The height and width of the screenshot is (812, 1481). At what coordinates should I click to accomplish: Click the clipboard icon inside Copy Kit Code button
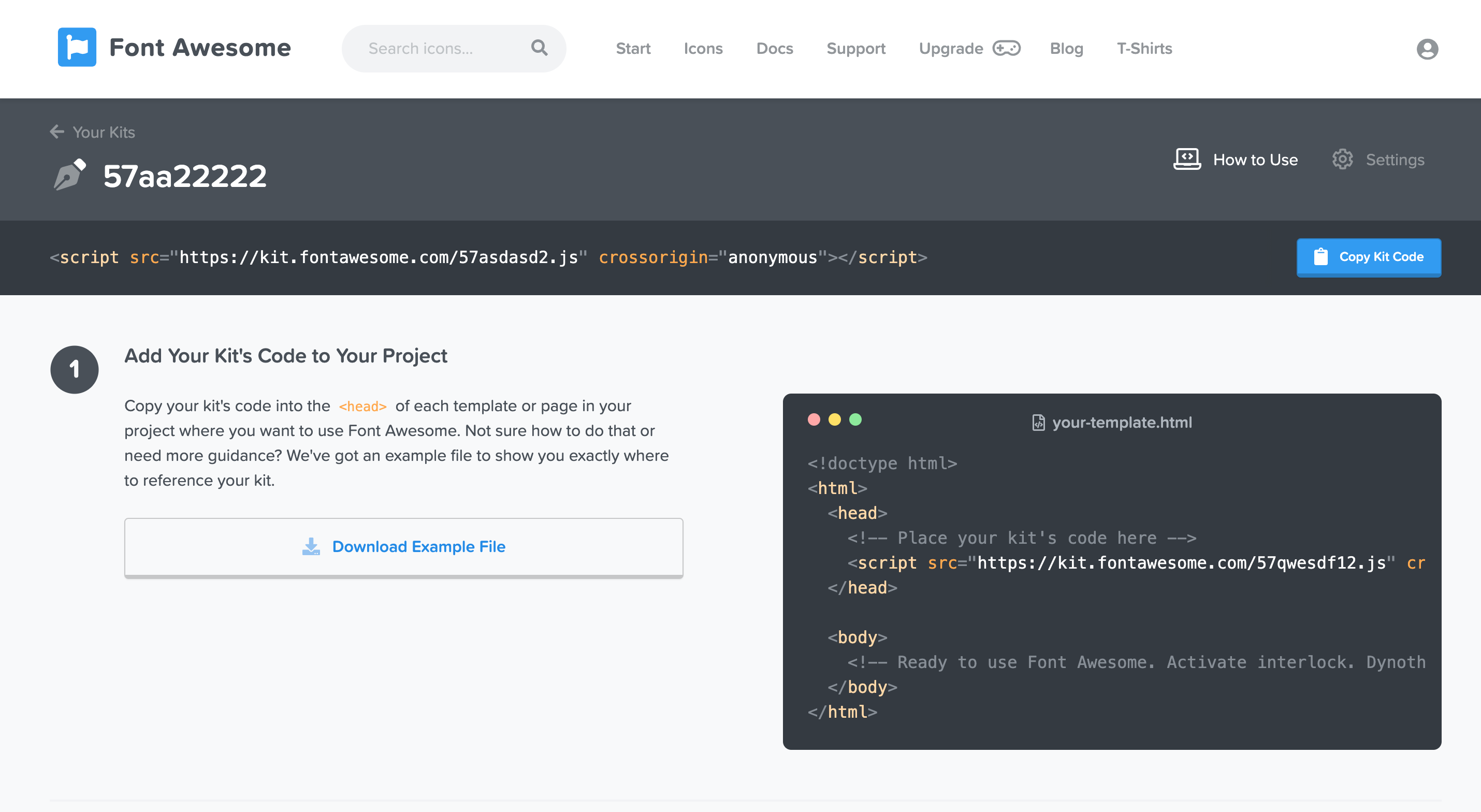[x=1322, y=257]
